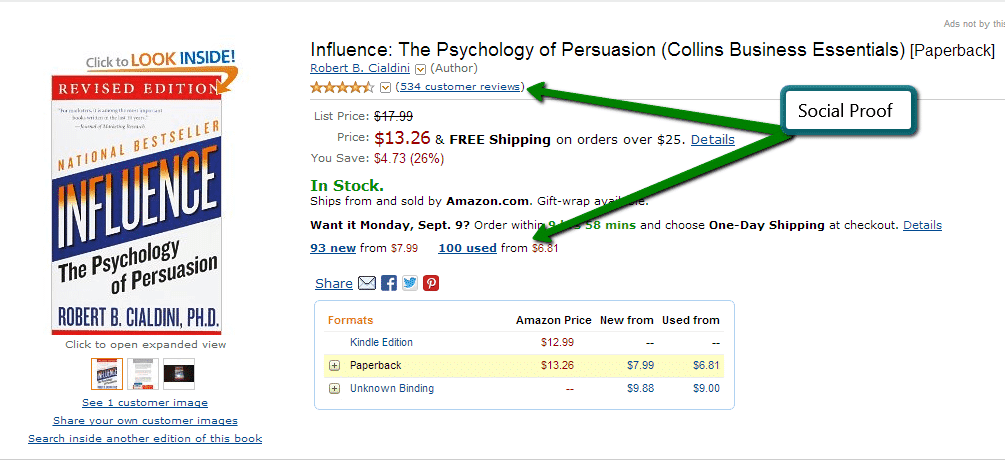Viewport: 1005px width, 461px height.
Task: Select the first book cover thumbnail
Action: 106,374
